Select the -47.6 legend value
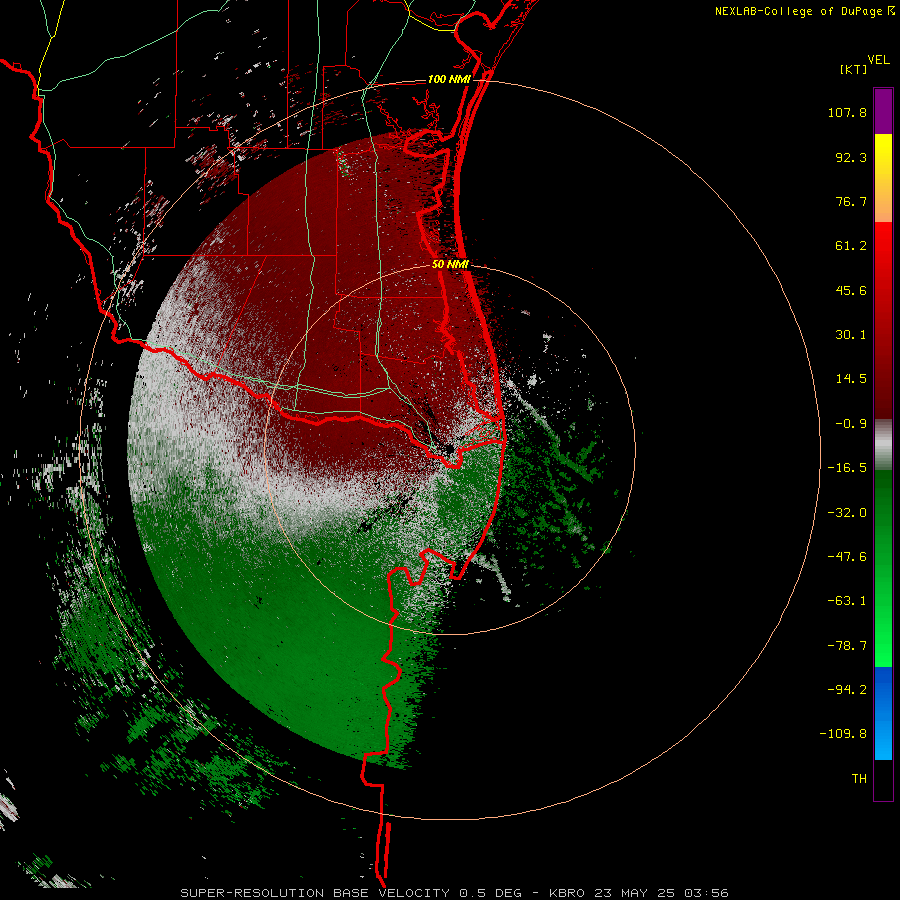 coord(847,557)
